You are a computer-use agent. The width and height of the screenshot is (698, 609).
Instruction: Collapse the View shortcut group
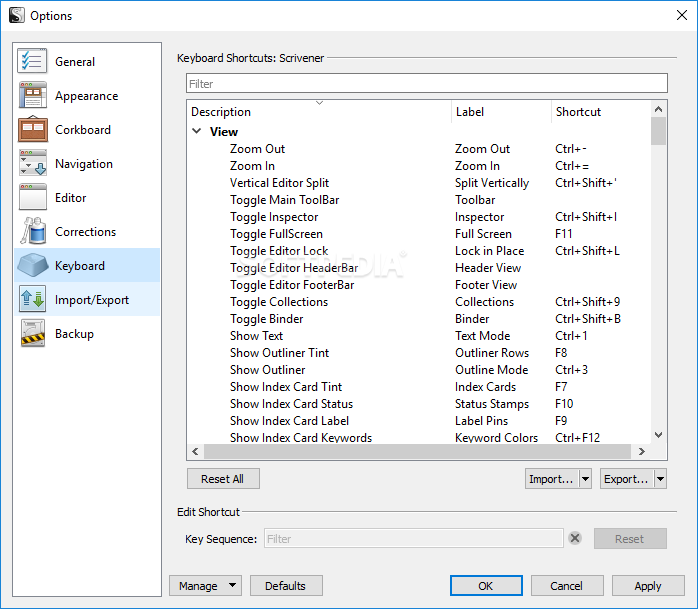[196, 131]
